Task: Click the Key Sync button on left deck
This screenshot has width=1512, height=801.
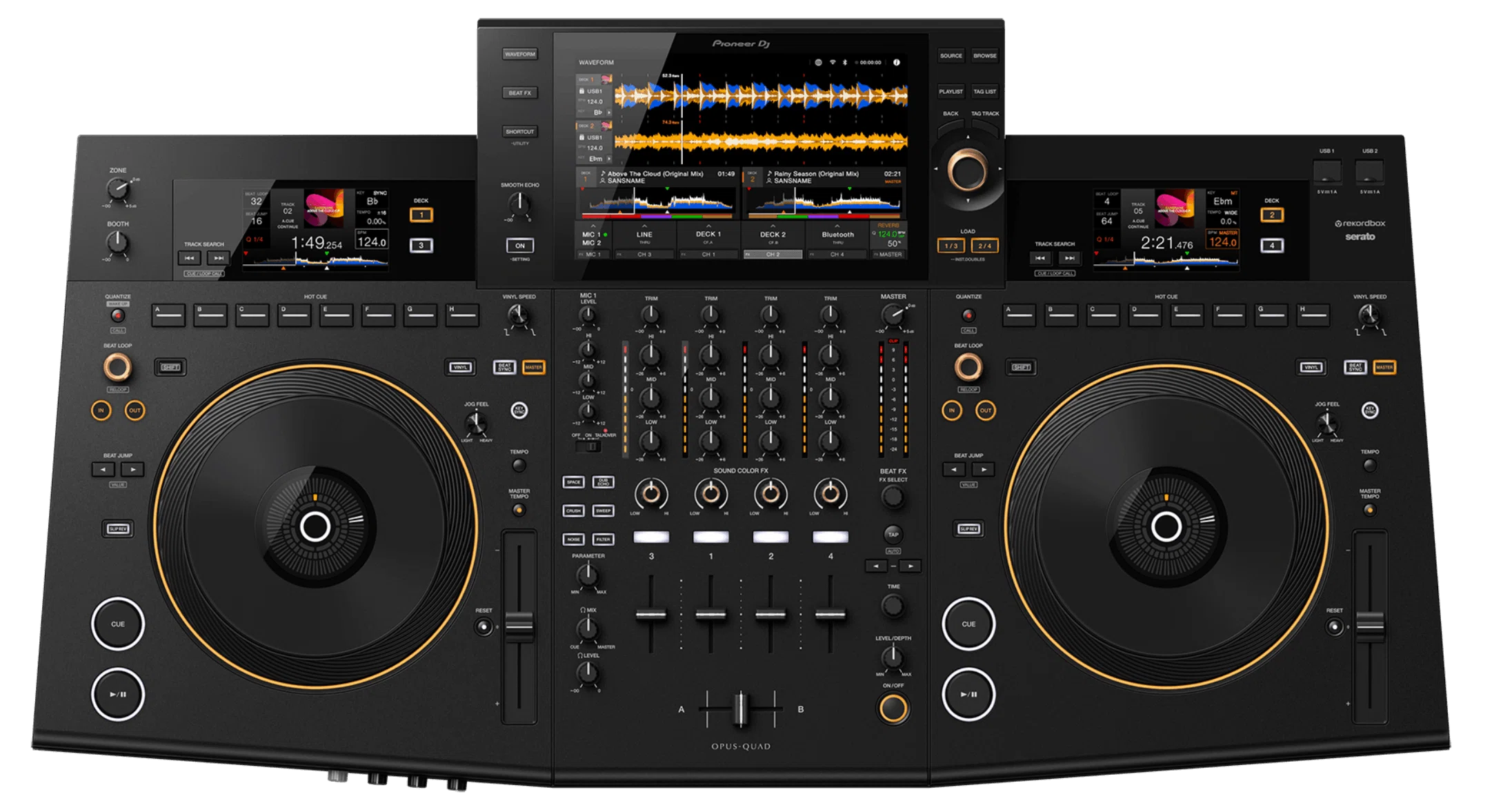Action: 519,411
